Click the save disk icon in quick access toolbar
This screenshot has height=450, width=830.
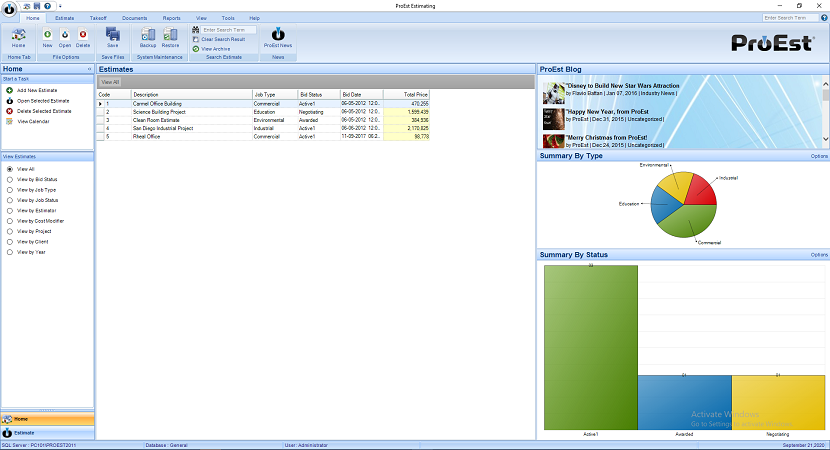tap(37, 6)
